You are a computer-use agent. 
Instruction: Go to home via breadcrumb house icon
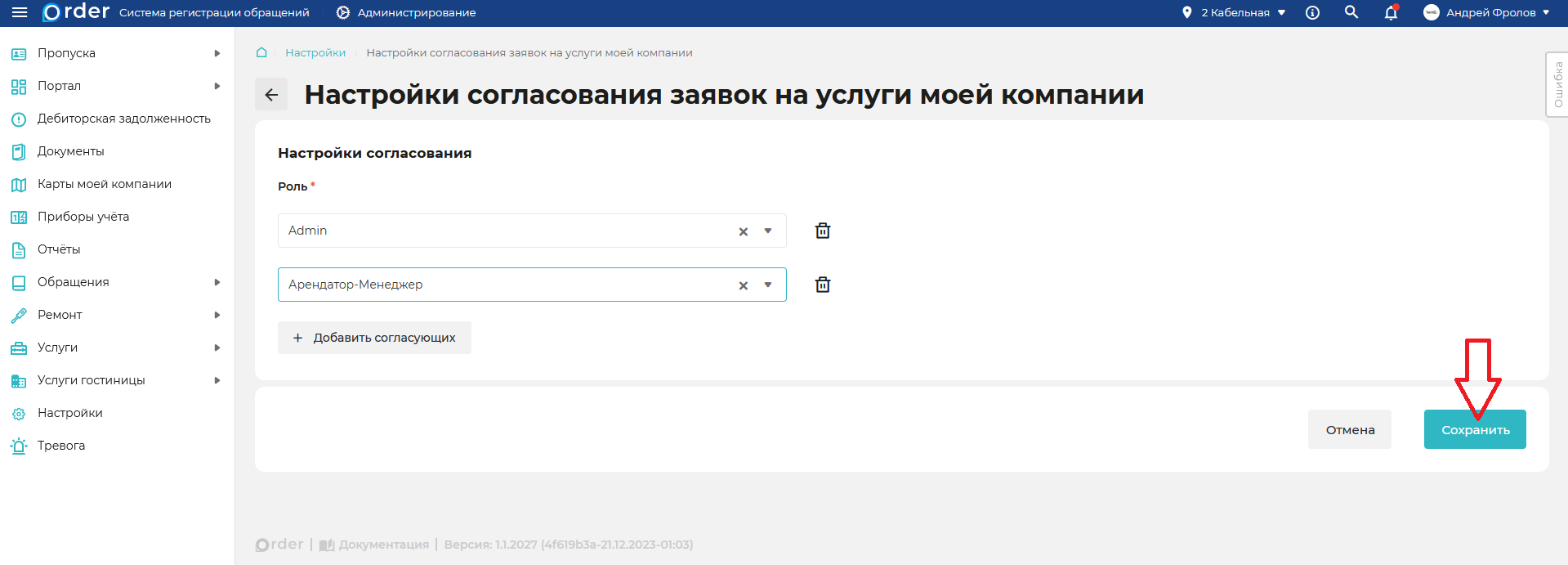click(x=261, y=52)
